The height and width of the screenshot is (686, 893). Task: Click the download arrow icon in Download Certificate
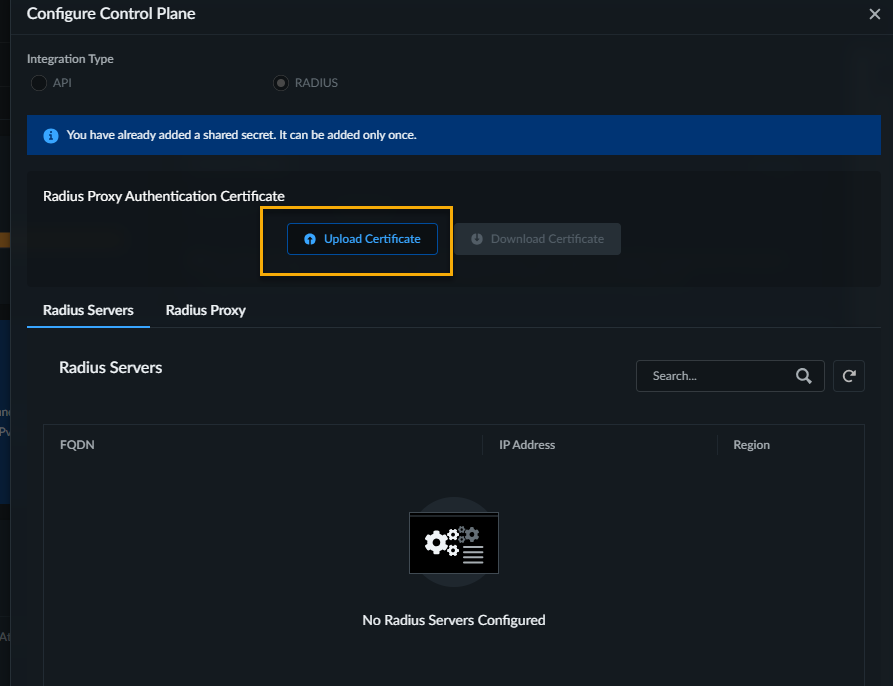tap(477, 239)
